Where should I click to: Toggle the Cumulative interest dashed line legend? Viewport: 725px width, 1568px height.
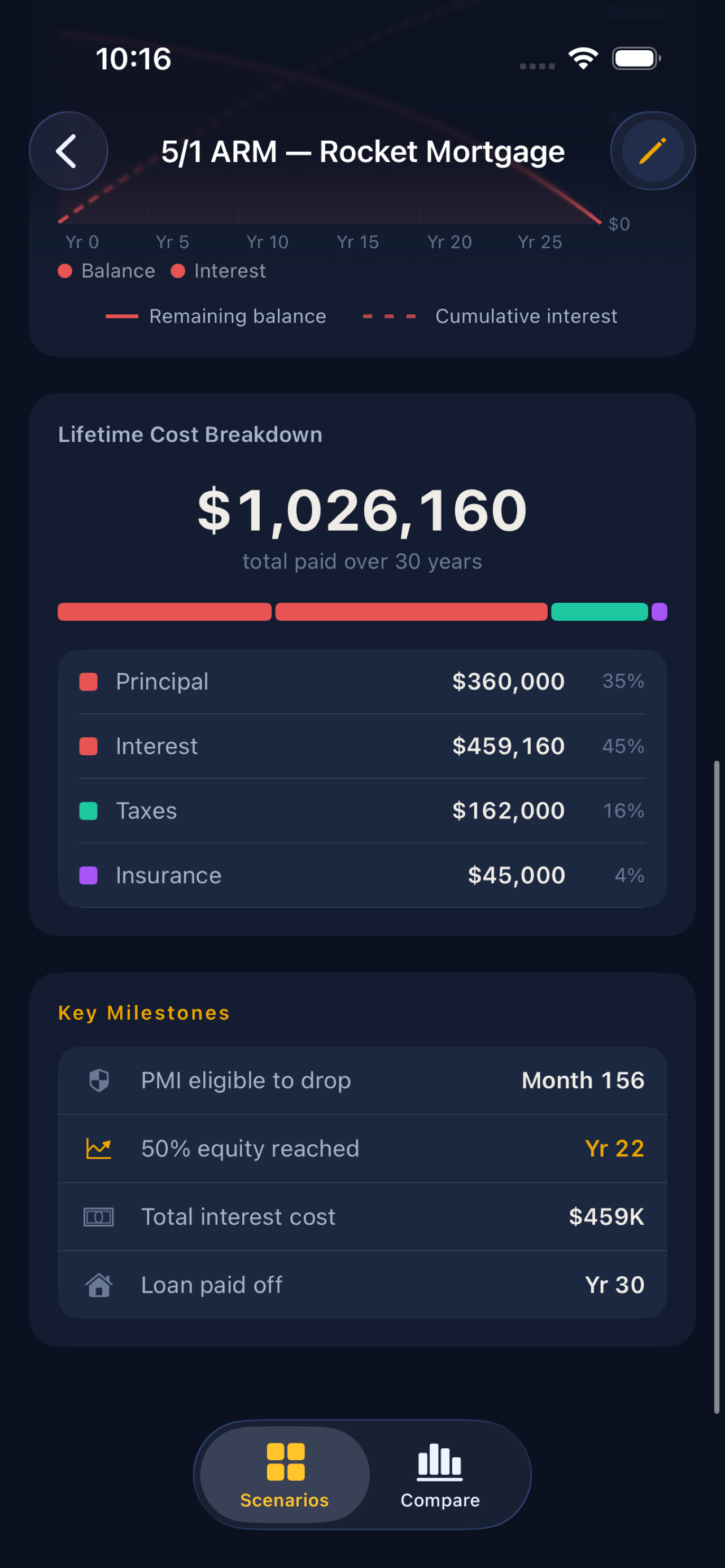click(490, 316)
